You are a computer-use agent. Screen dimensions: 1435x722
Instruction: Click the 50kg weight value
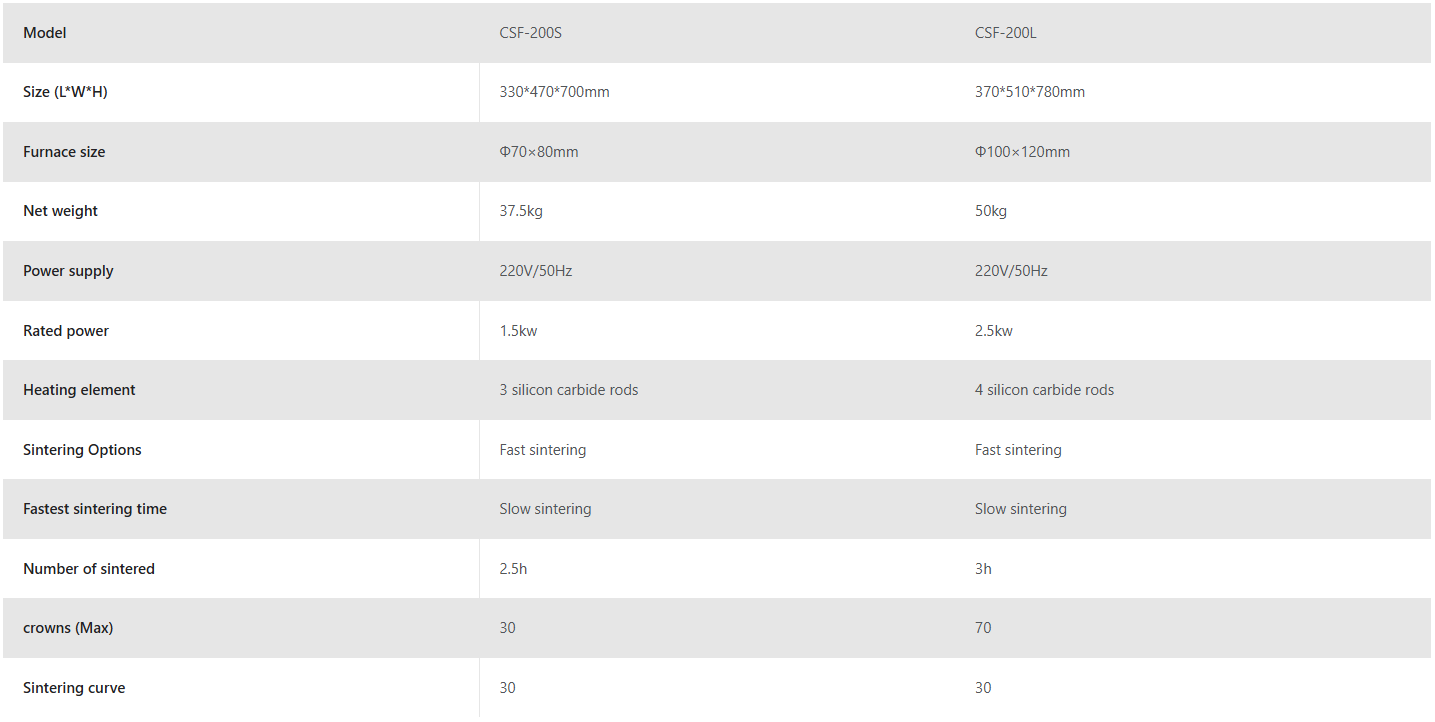point(991,211)
